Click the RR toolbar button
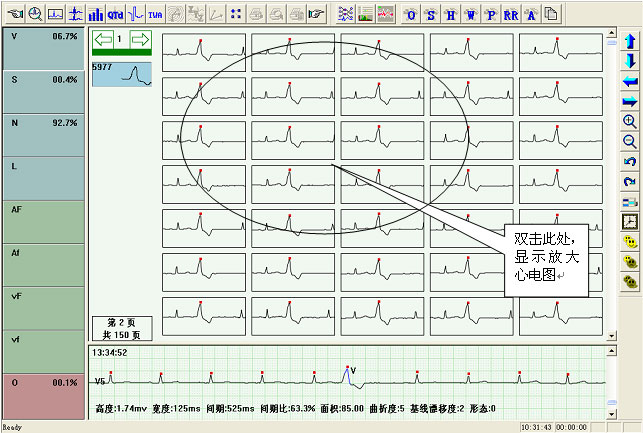This screenshot has width=643, height=433. click(510, 14)
